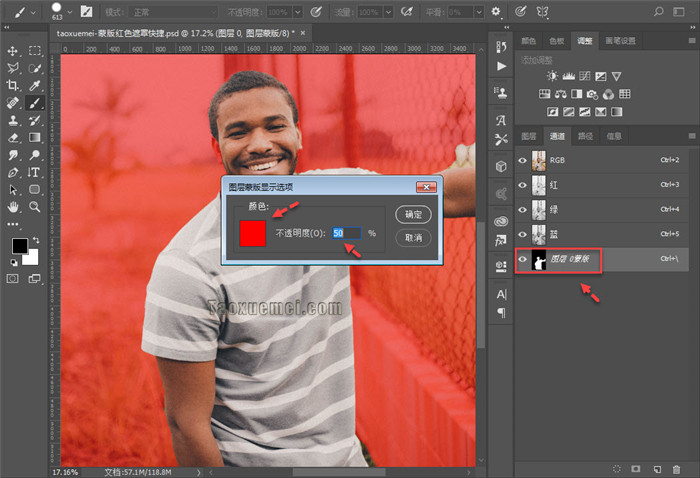Pick the Eyedropper tool

pyautogui.click(x=35, y=85)
